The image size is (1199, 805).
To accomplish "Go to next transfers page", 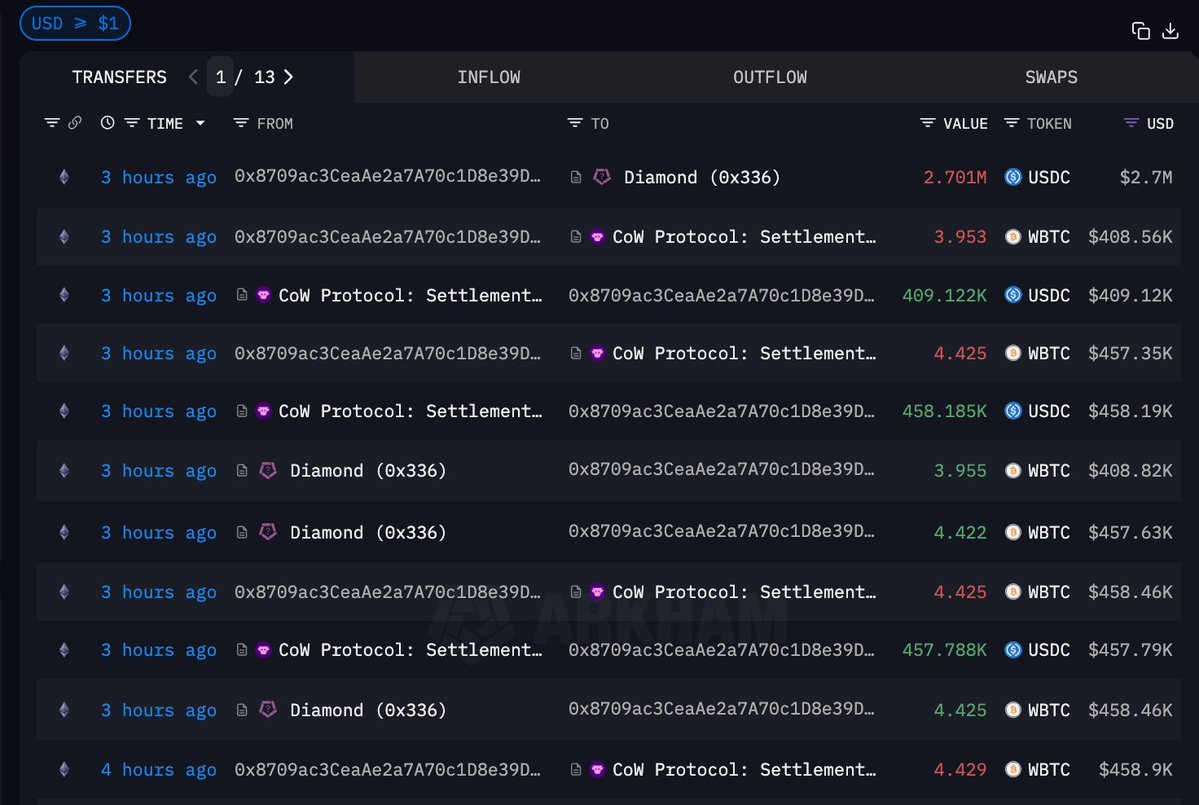I will [288, 77].
